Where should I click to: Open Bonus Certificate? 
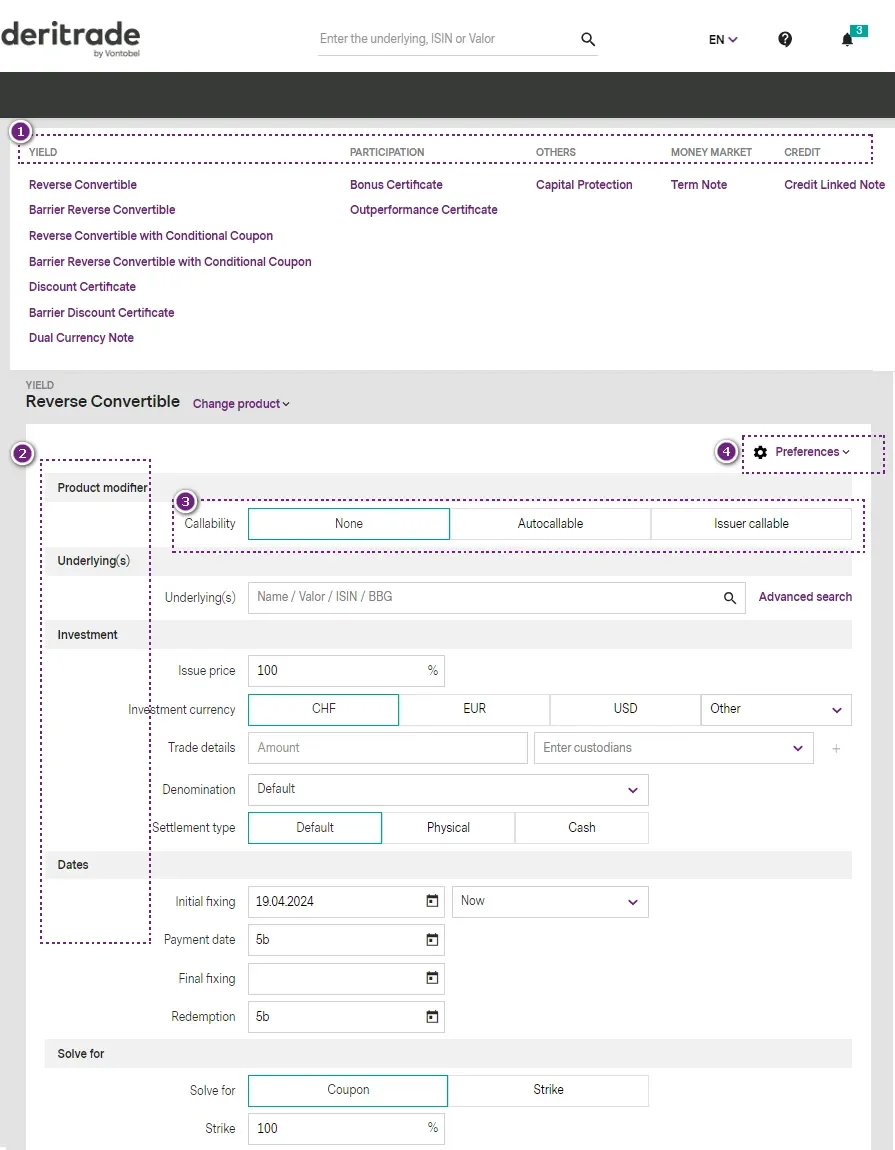tap(396, 185)
